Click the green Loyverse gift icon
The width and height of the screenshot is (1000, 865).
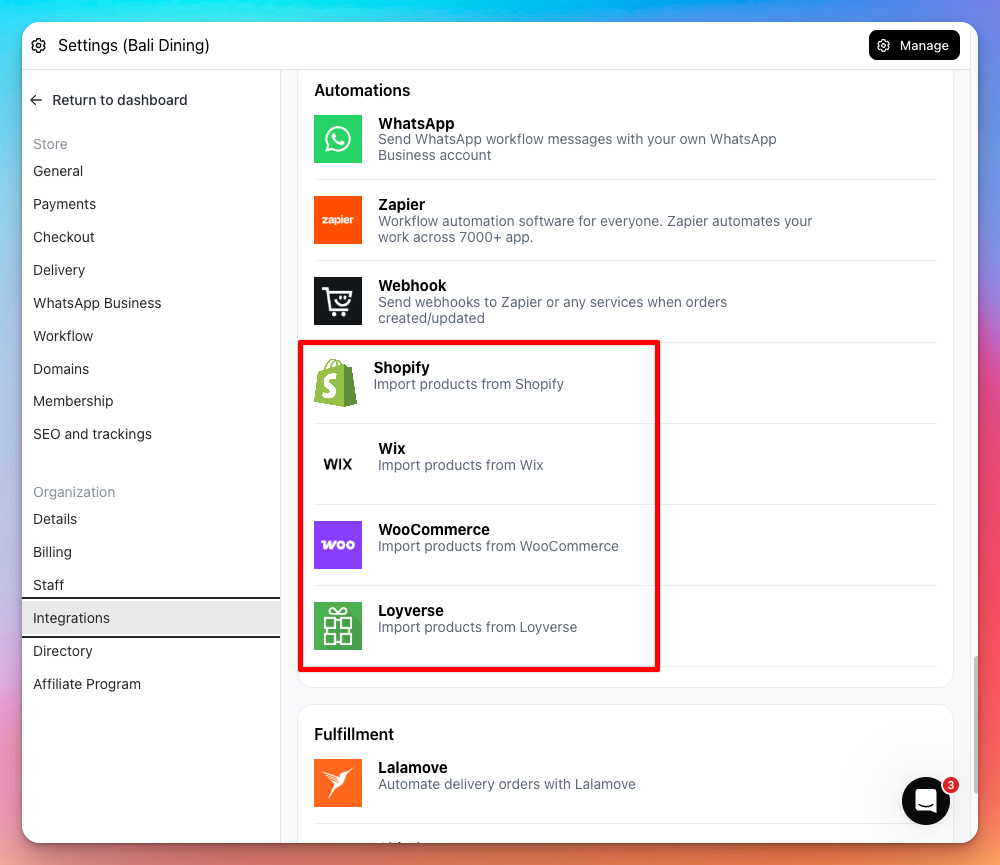337,626
